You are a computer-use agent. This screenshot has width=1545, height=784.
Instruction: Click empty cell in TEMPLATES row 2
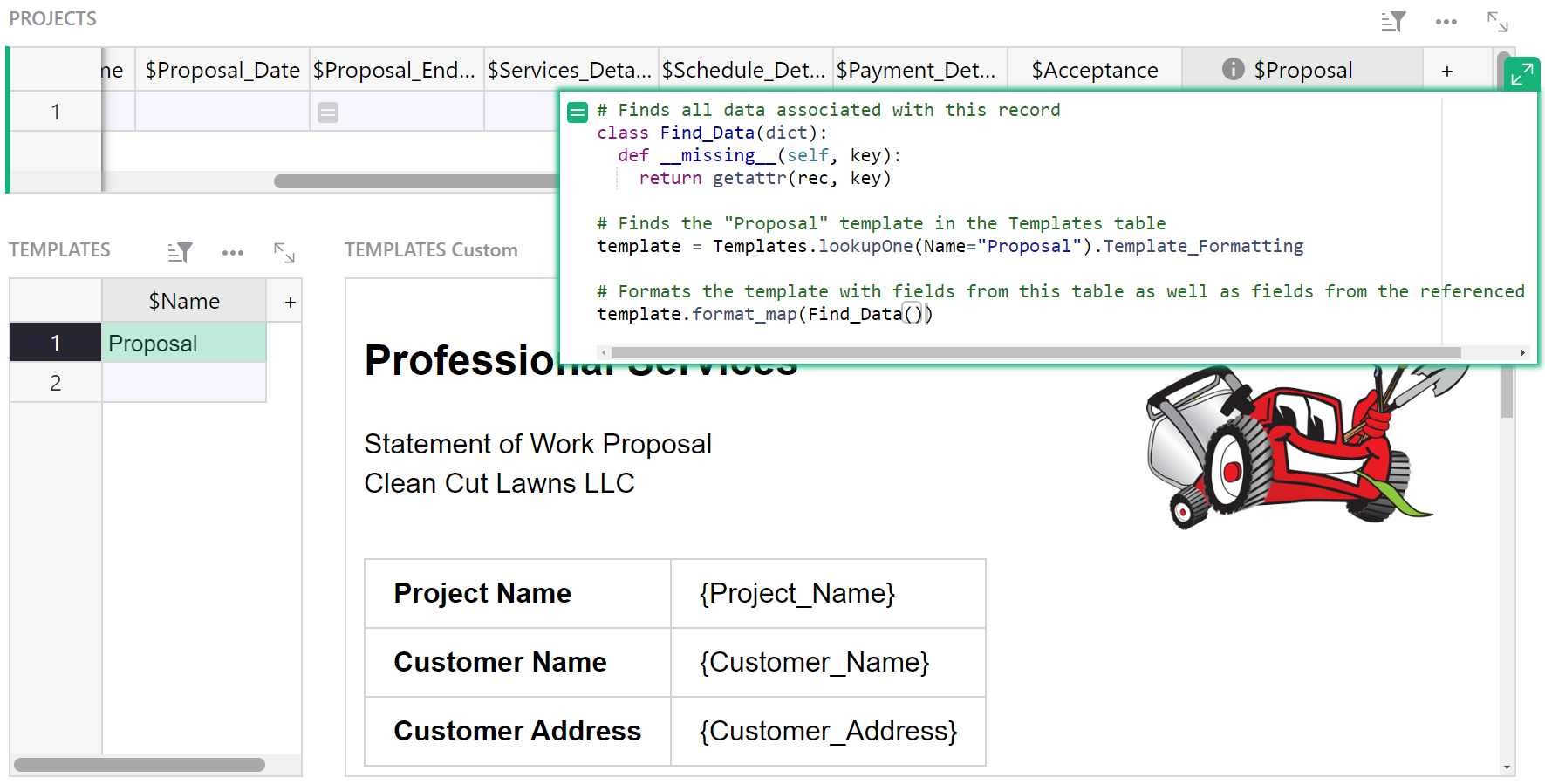tap(183, 383)
